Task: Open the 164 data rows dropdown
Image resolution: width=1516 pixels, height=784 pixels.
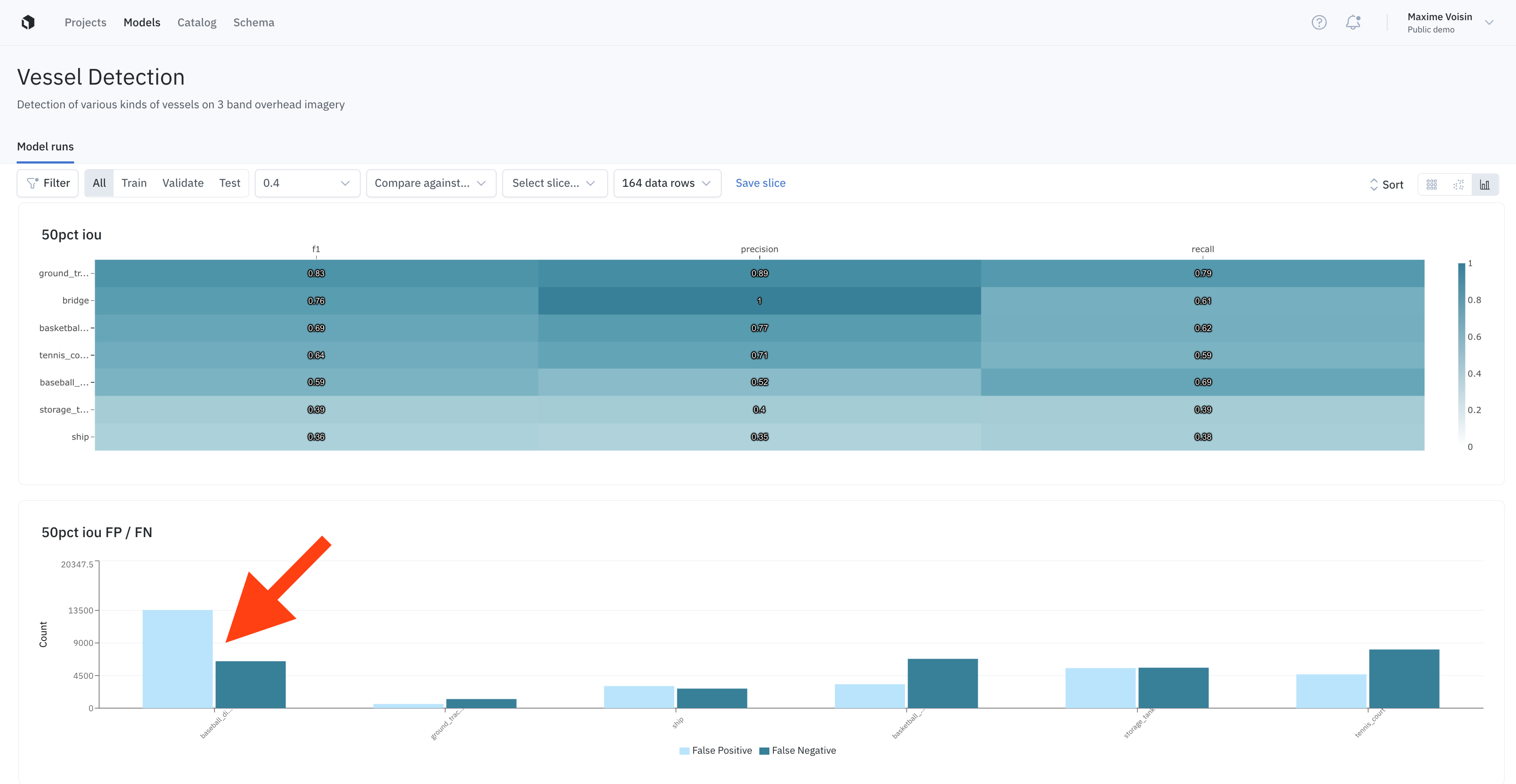Action: (x=667, y=184)
